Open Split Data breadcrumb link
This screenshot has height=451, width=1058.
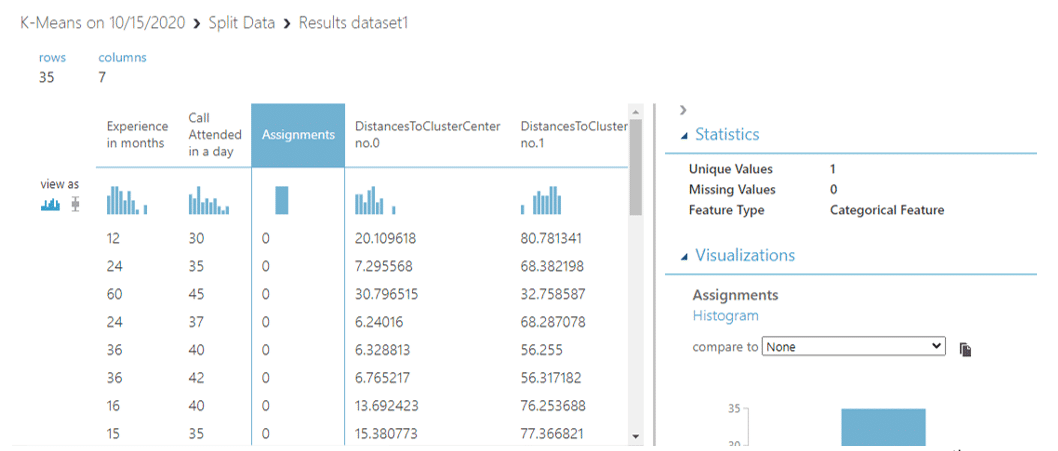(241, 22)
